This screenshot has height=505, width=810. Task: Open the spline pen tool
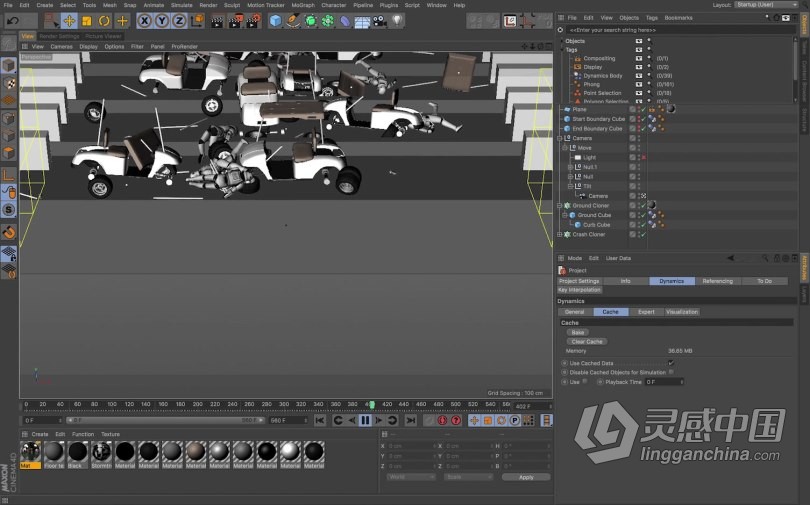pyautogui.click(x=293, y=21)
